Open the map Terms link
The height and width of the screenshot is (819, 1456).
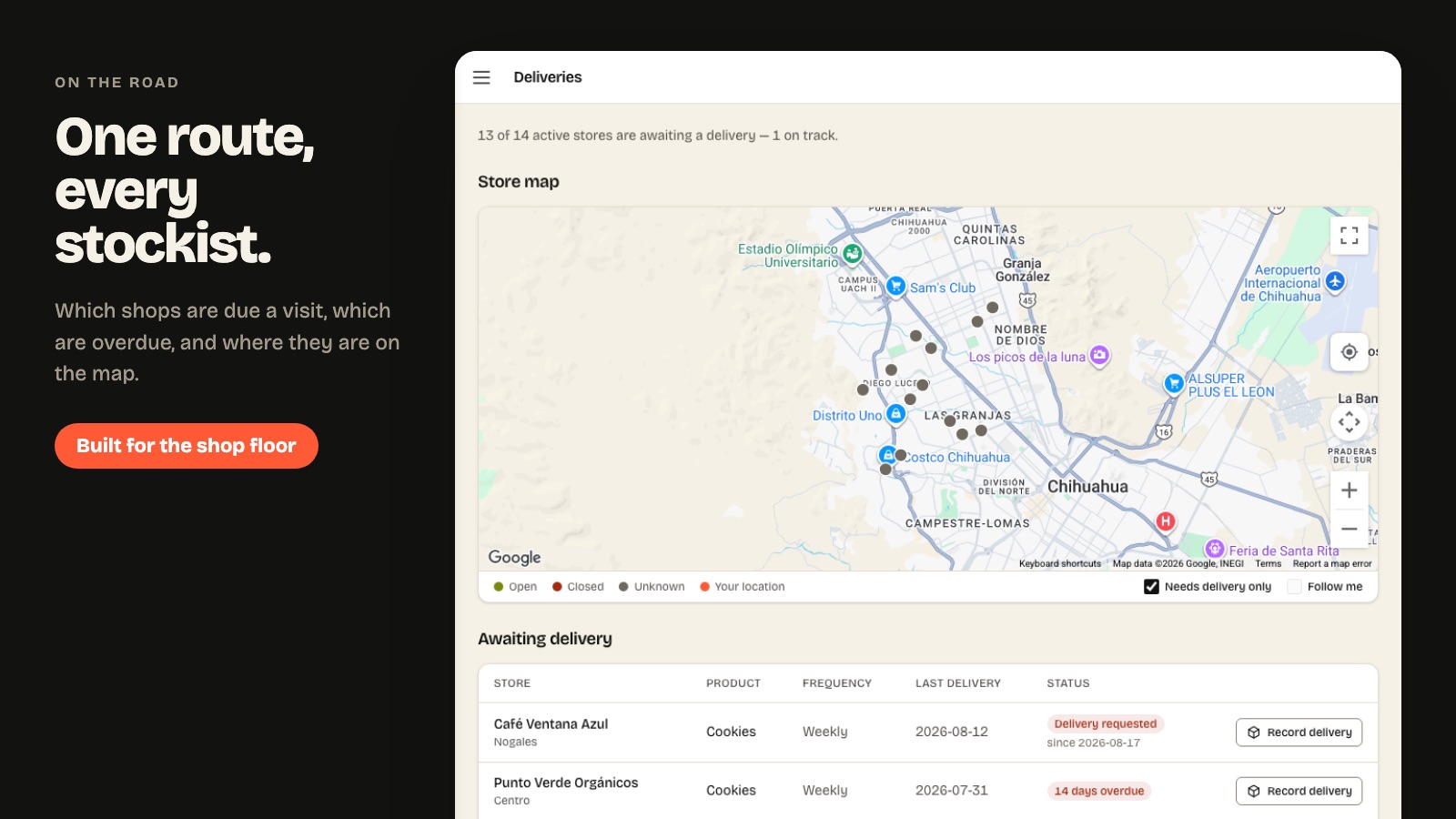1268,563
